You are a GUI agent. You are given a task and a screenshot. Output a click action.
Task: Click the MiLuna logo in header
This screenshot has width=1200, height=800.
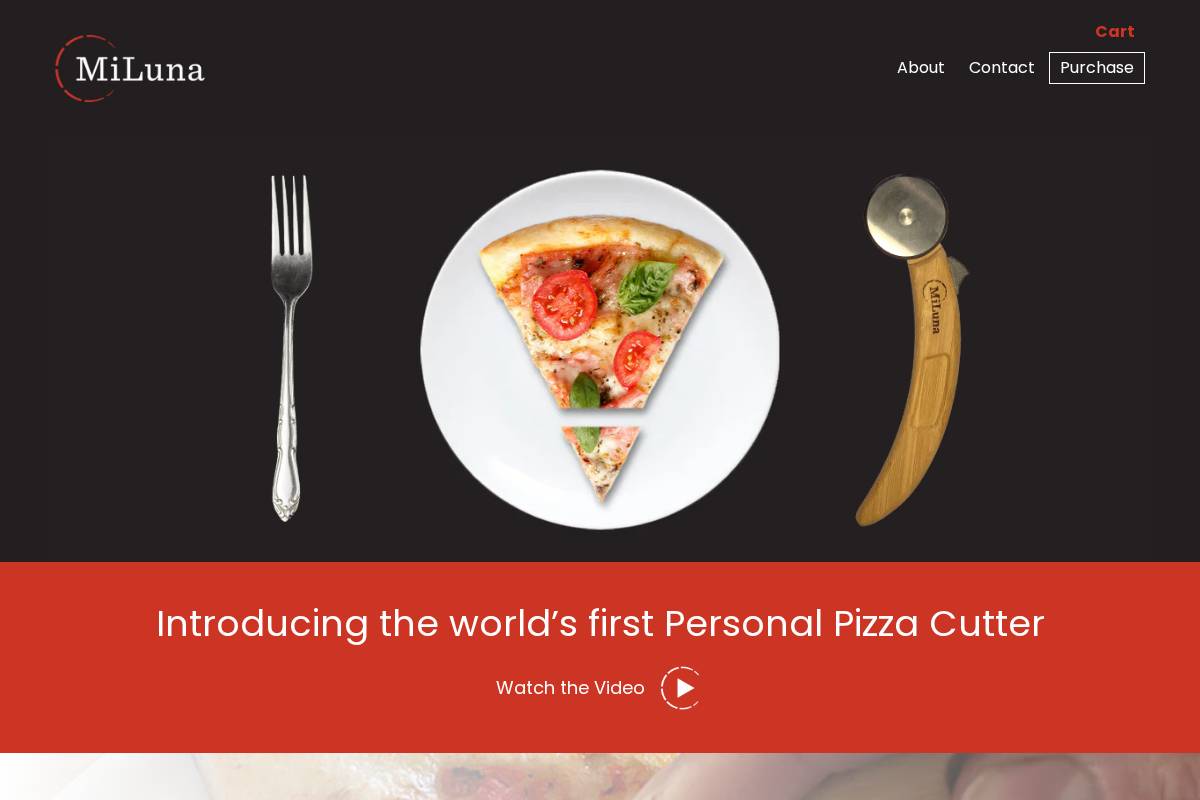tap(130, 68)
